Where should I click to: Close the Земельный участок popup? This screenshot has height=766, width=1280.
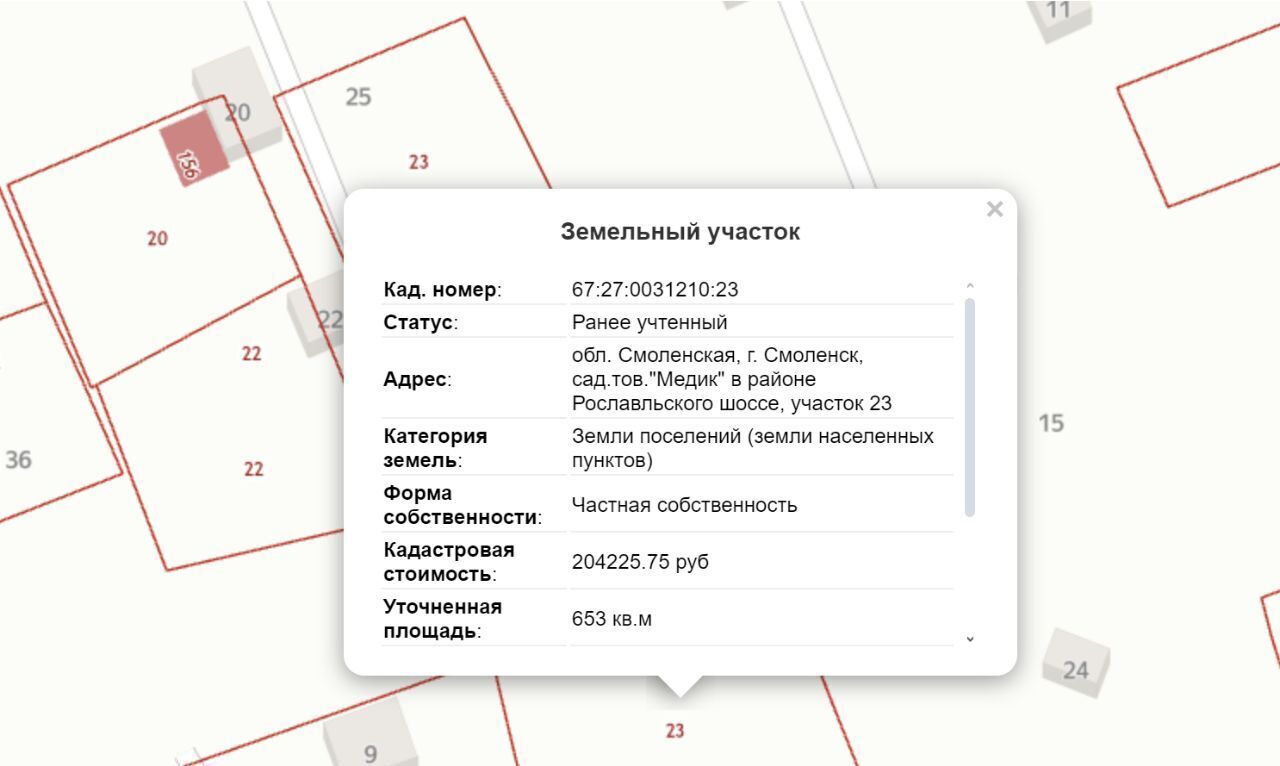coord(994,209)
